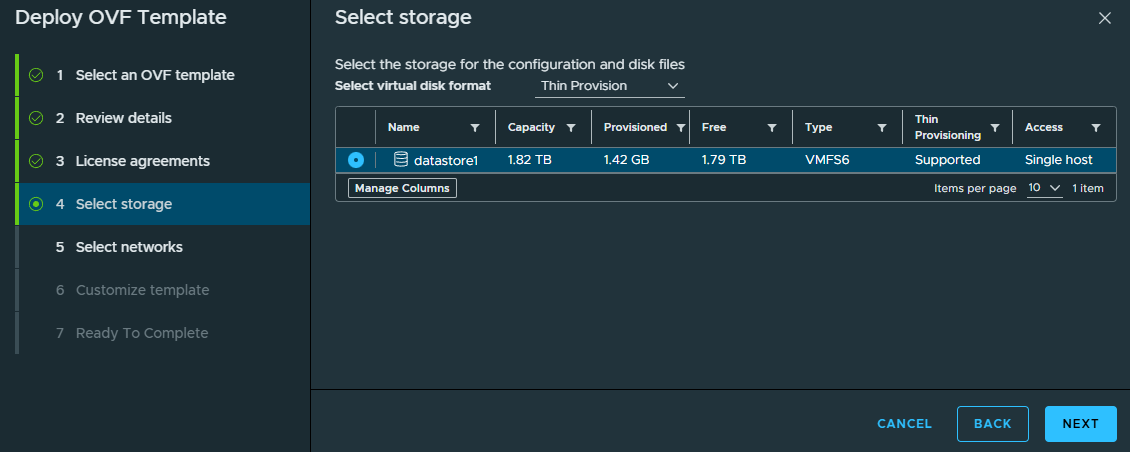This screenshot has width=1130, height=452.
Task: Click the Thin Provisioning filter icon
Action: click(x=995, y=128)
